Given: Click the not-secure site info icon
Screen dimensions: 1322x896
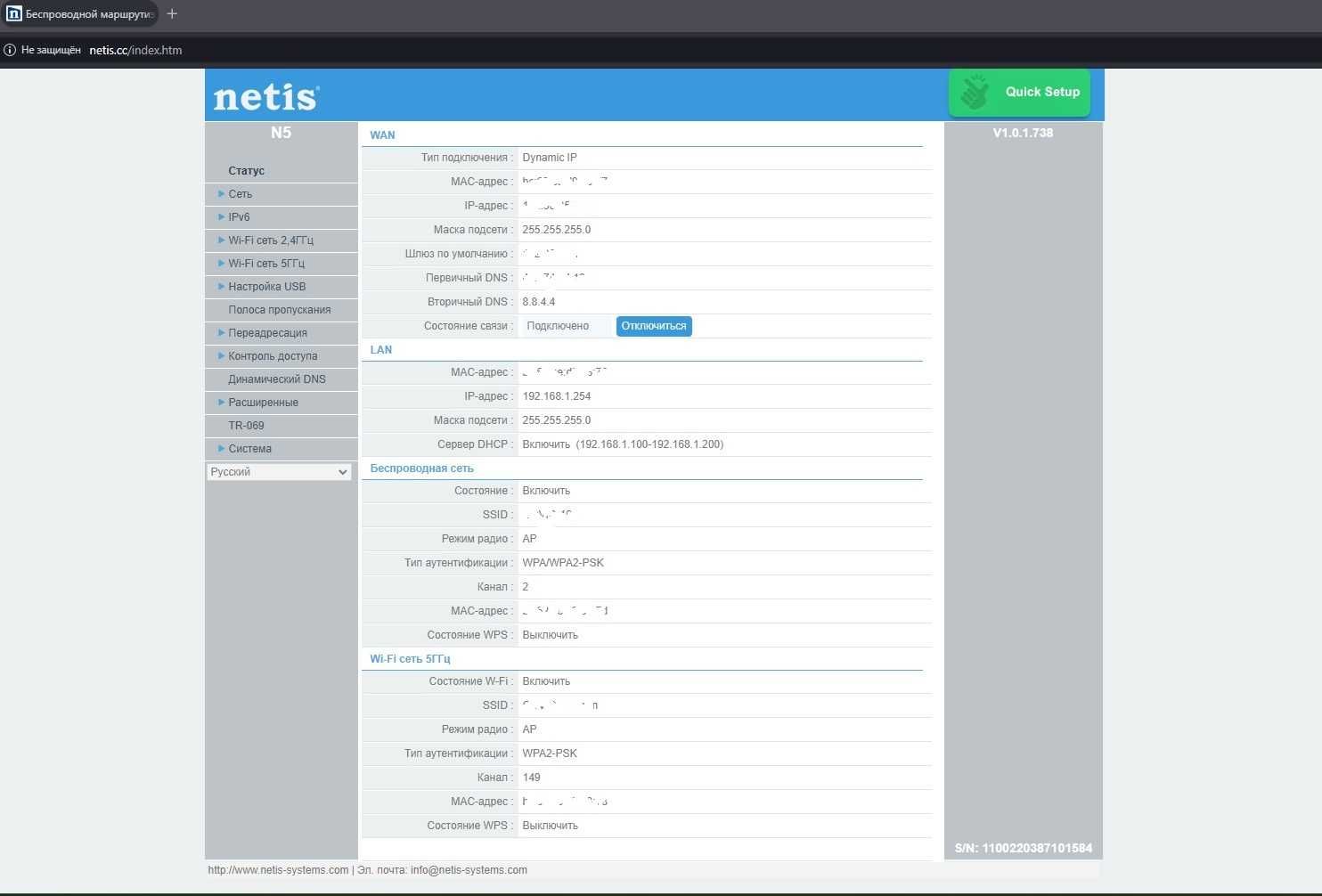Looking at the screenshot, I should tap(10, 50).
